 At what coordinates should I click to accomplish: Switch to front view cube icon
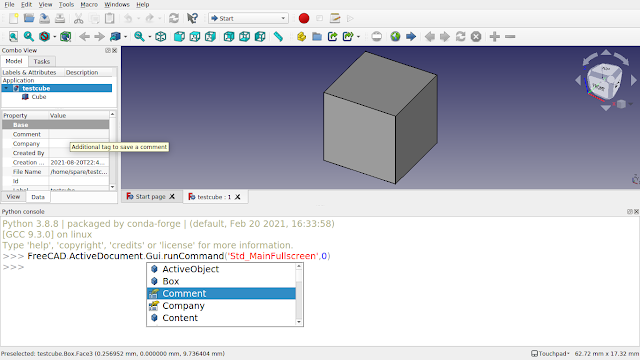[179, 37]
